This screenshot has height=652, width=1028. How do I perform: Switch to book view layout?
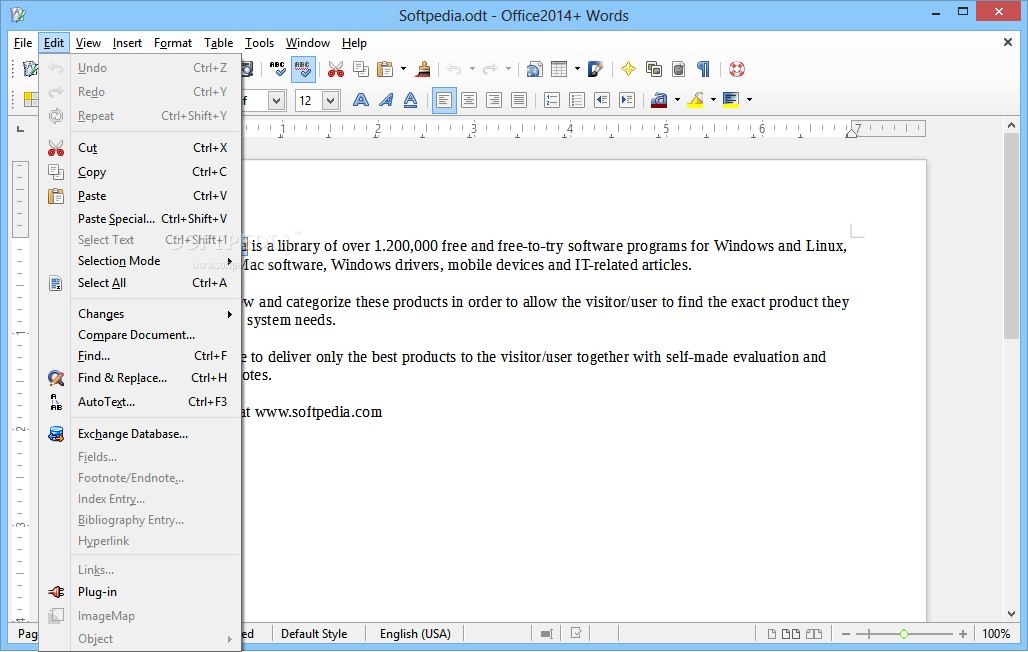coord(814,634)
